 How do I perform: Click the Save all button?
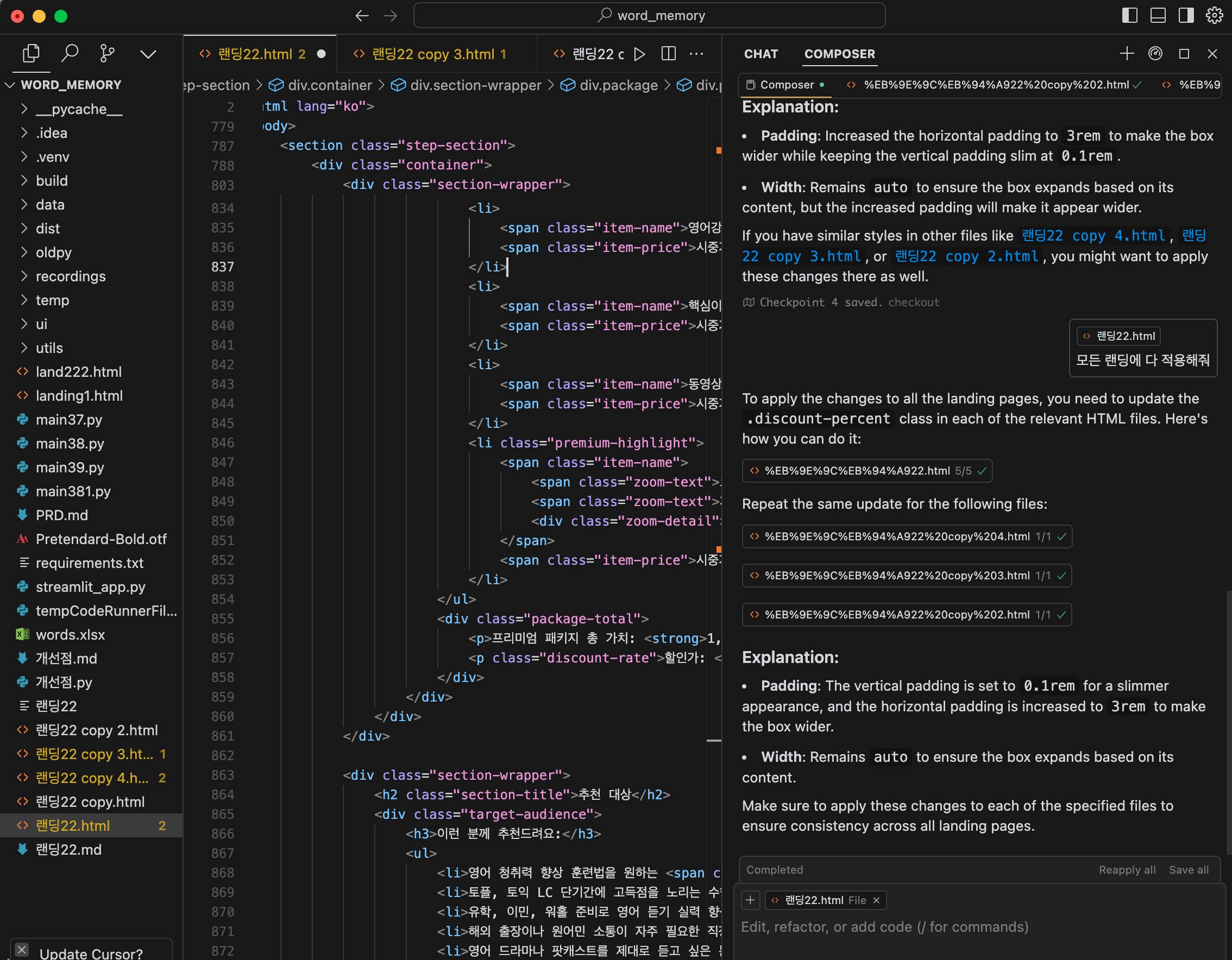click(1188, 870)
